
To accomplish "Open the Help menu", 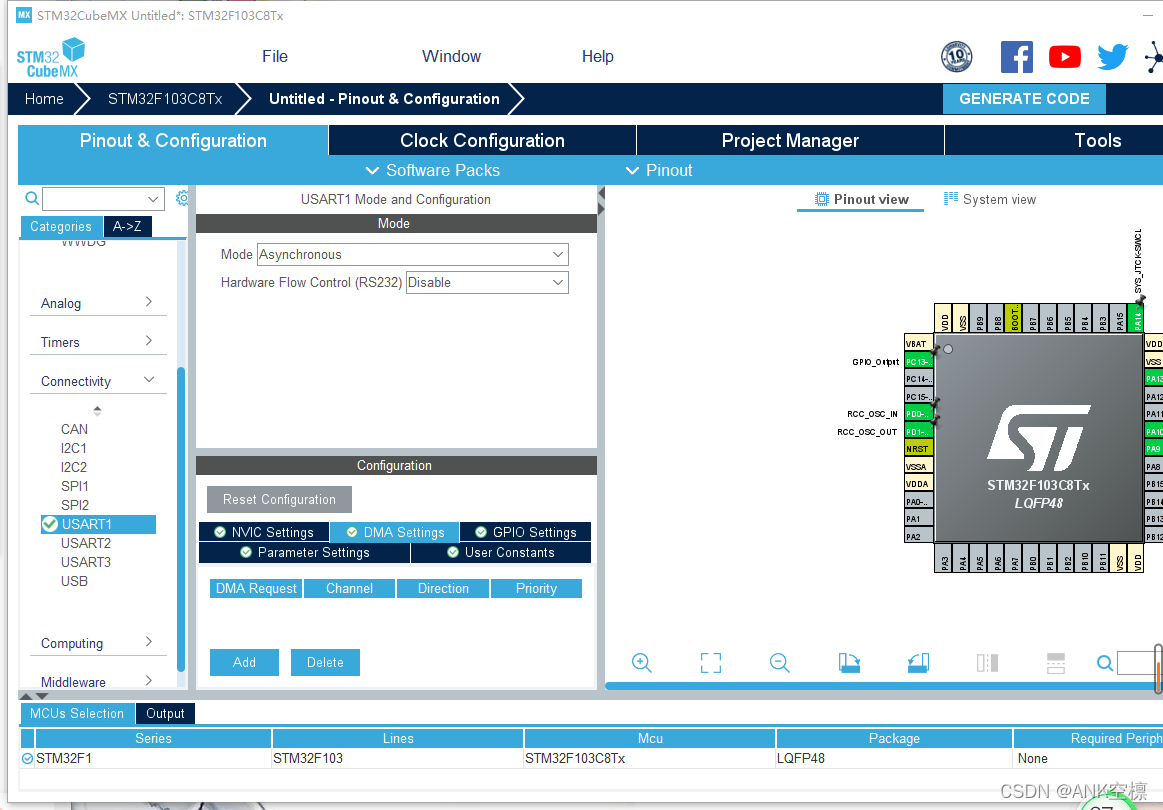I will 597,56.
